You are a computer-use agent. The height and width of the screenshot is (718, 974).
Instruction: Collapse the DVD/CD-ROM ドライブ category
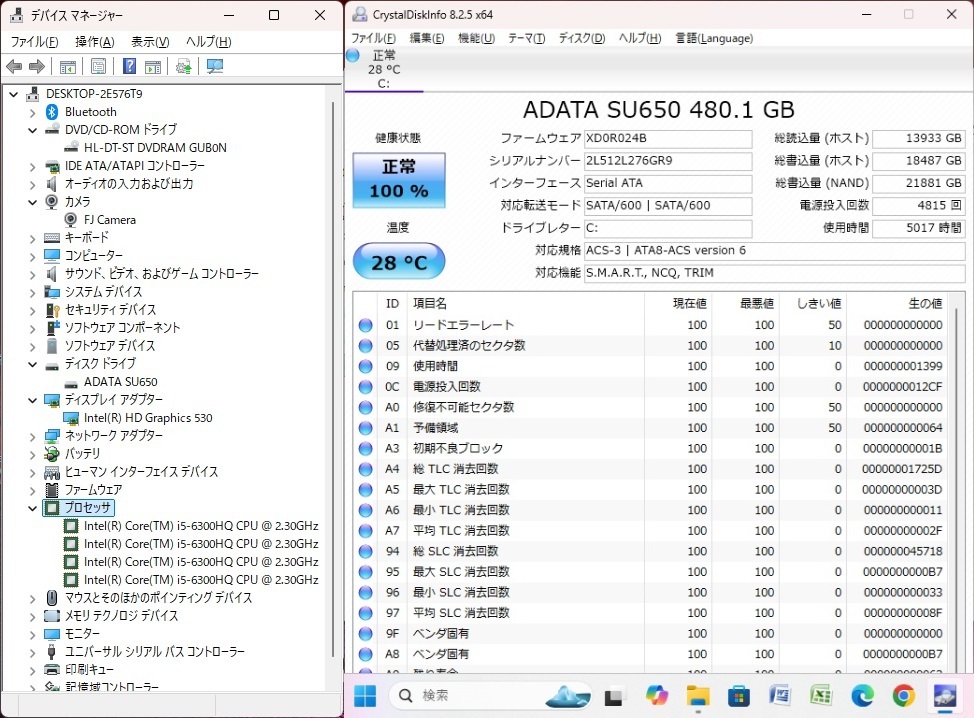coord(33,130)
